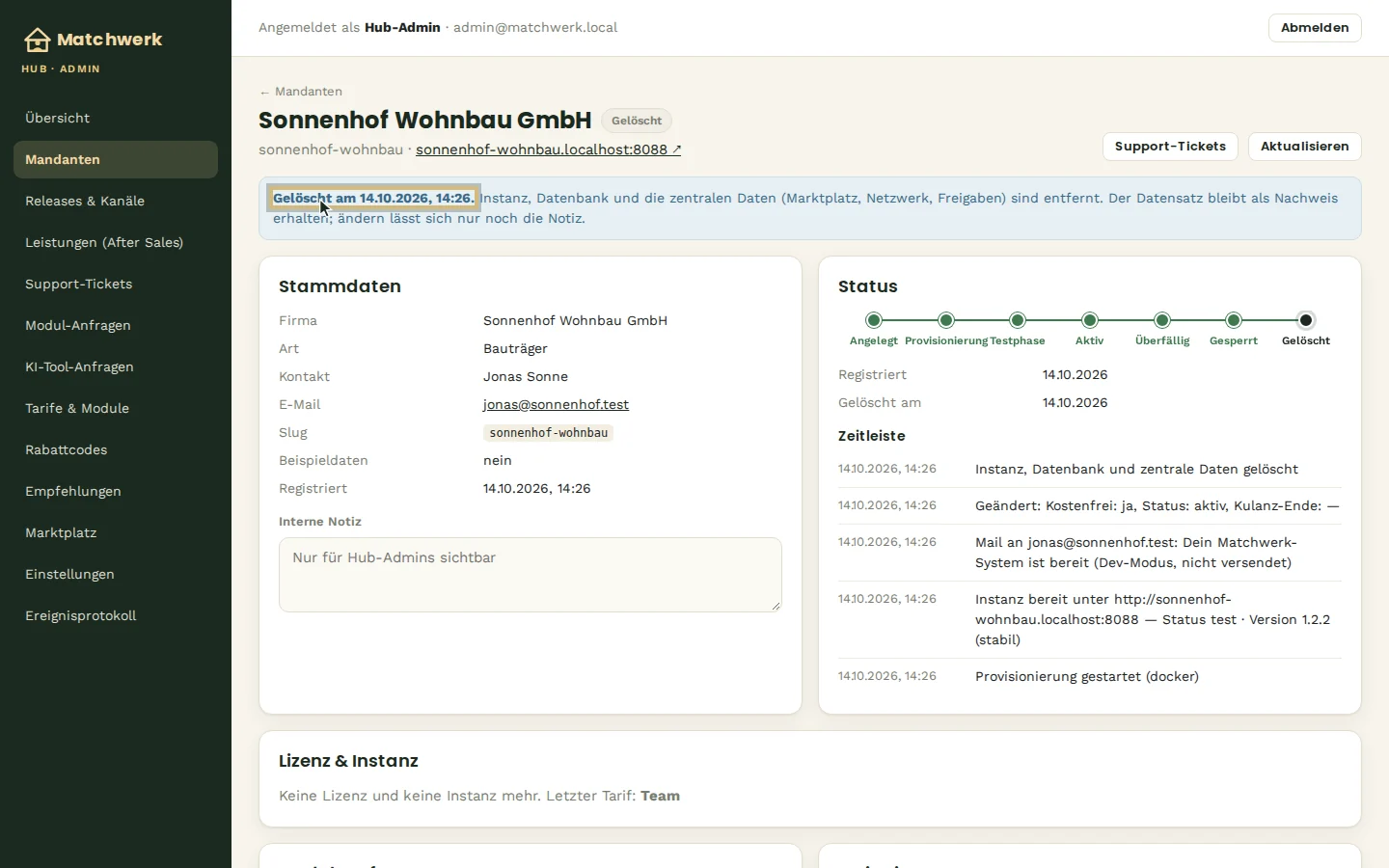1389x868 pixels.
Task: Click the Überfällig status step dot
Action: click(x=1162, y=320)
